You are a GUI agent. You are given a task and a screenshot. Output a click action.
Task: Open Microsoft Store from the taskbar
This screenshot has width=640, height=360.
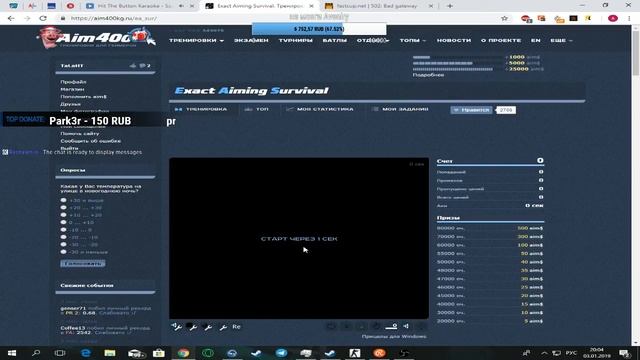159,353
